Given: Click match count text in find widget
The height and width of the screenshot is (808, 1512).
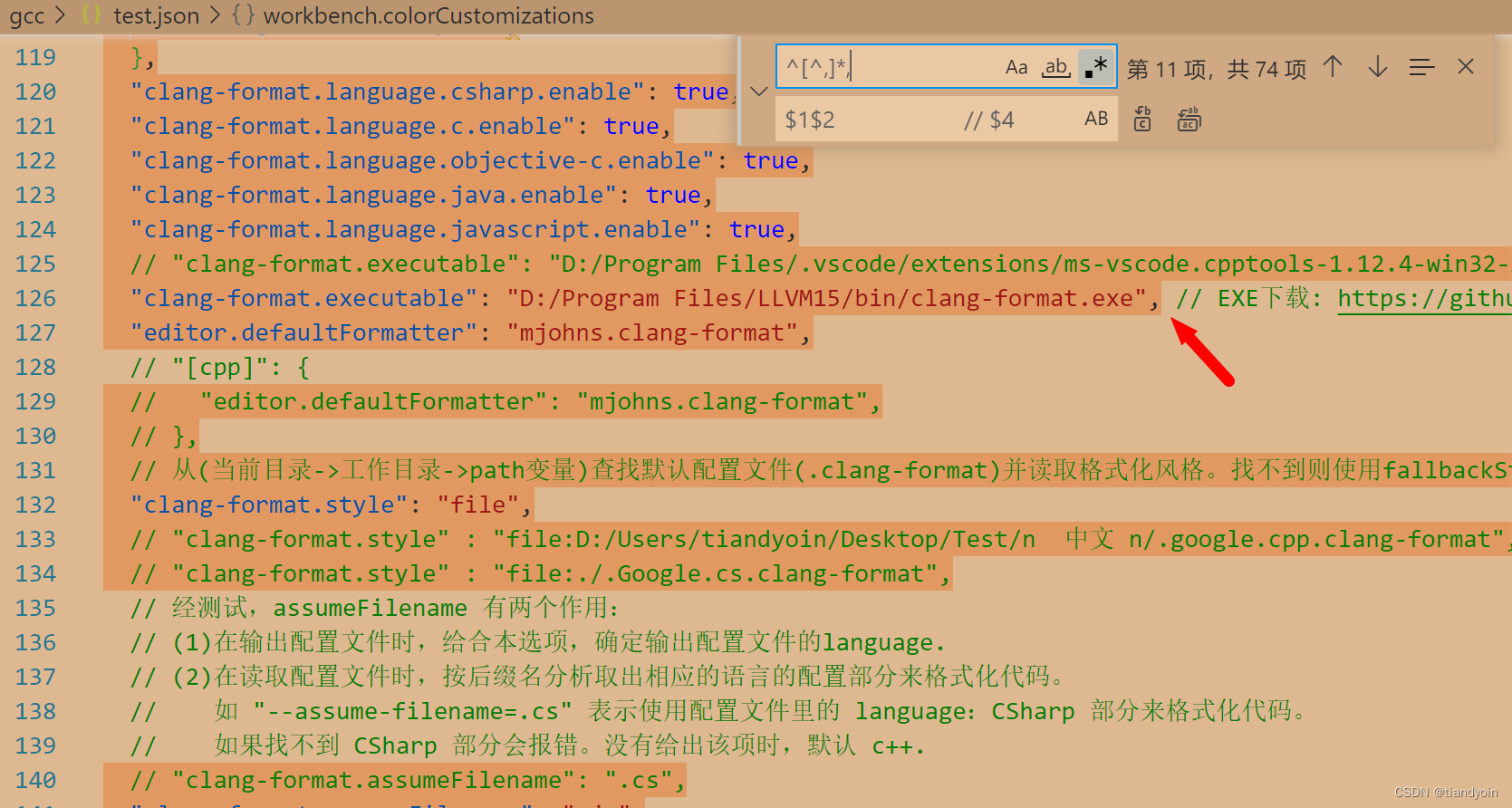Looking at the screenshot, I should [x=1216, y=69].
